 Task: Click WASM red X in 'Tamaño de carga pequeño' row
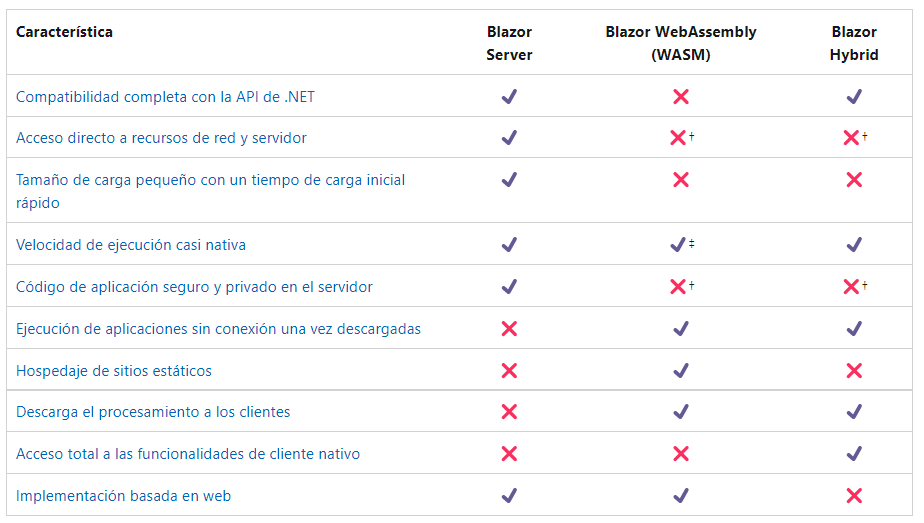click(681, 180)
